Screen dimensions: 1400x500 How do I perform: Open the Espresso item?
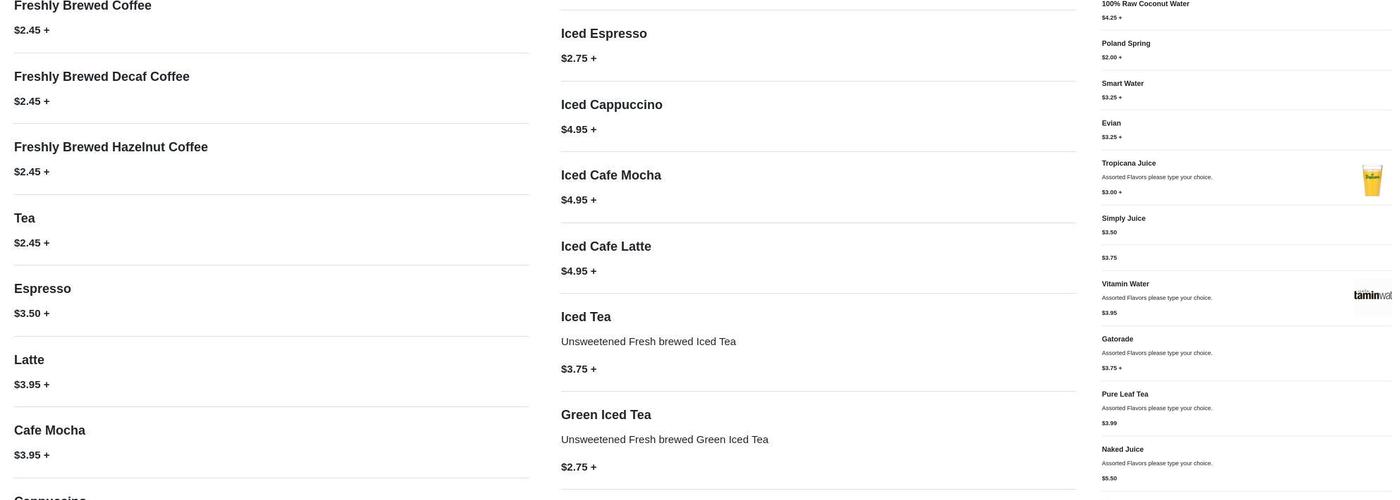[43, 289]
